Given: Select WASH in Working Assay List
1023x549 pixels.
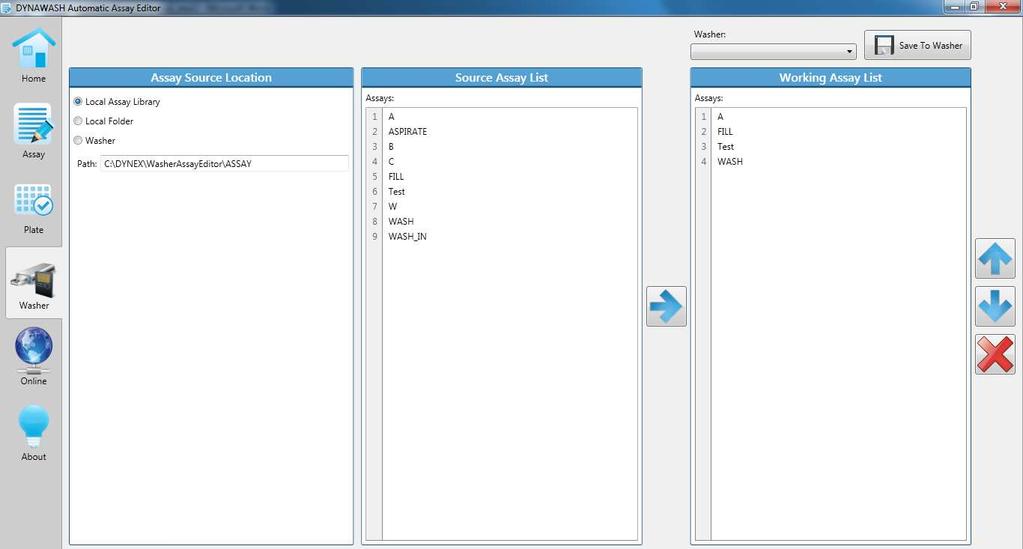Looking at the screenshot, I should pyautogui.click(x=838, y=161).
